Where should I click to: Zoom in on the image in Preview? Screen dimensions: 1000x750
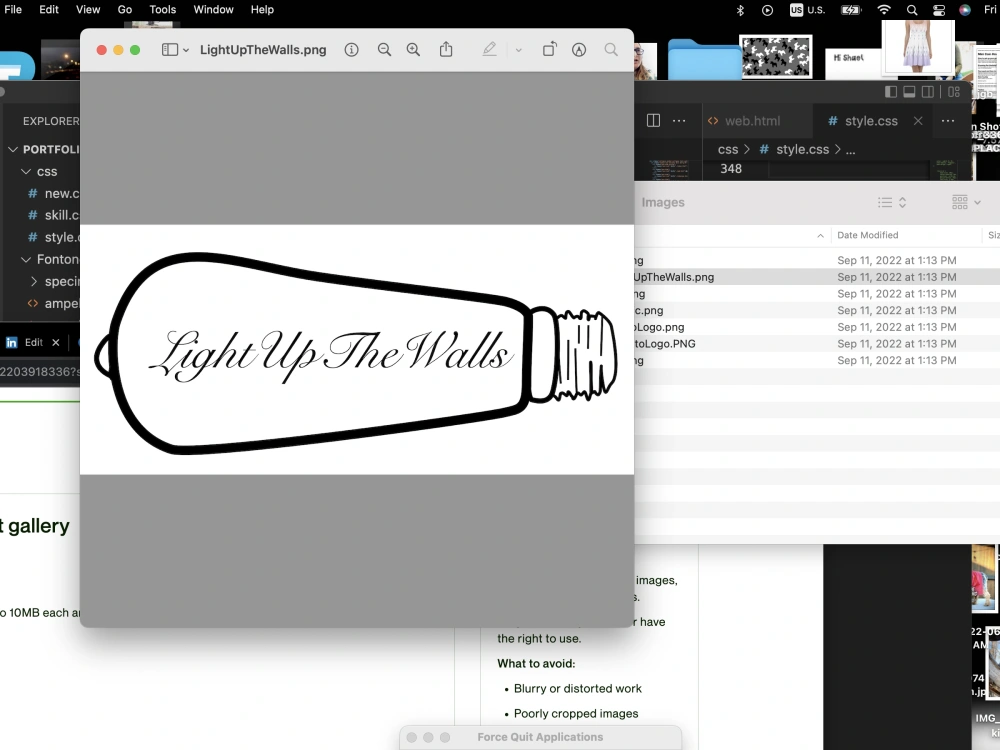pyautogui.click(x=413, y=50)
